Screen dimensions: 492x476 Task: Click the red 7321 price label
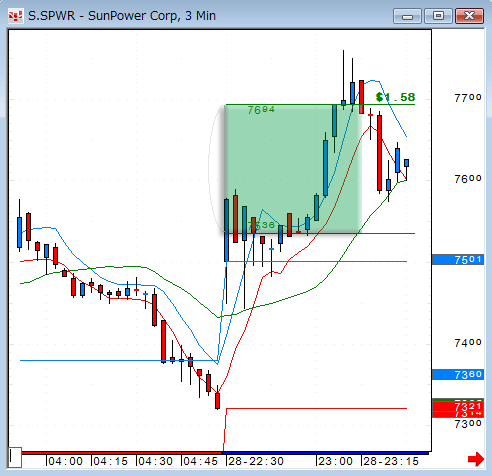(458, 407)
